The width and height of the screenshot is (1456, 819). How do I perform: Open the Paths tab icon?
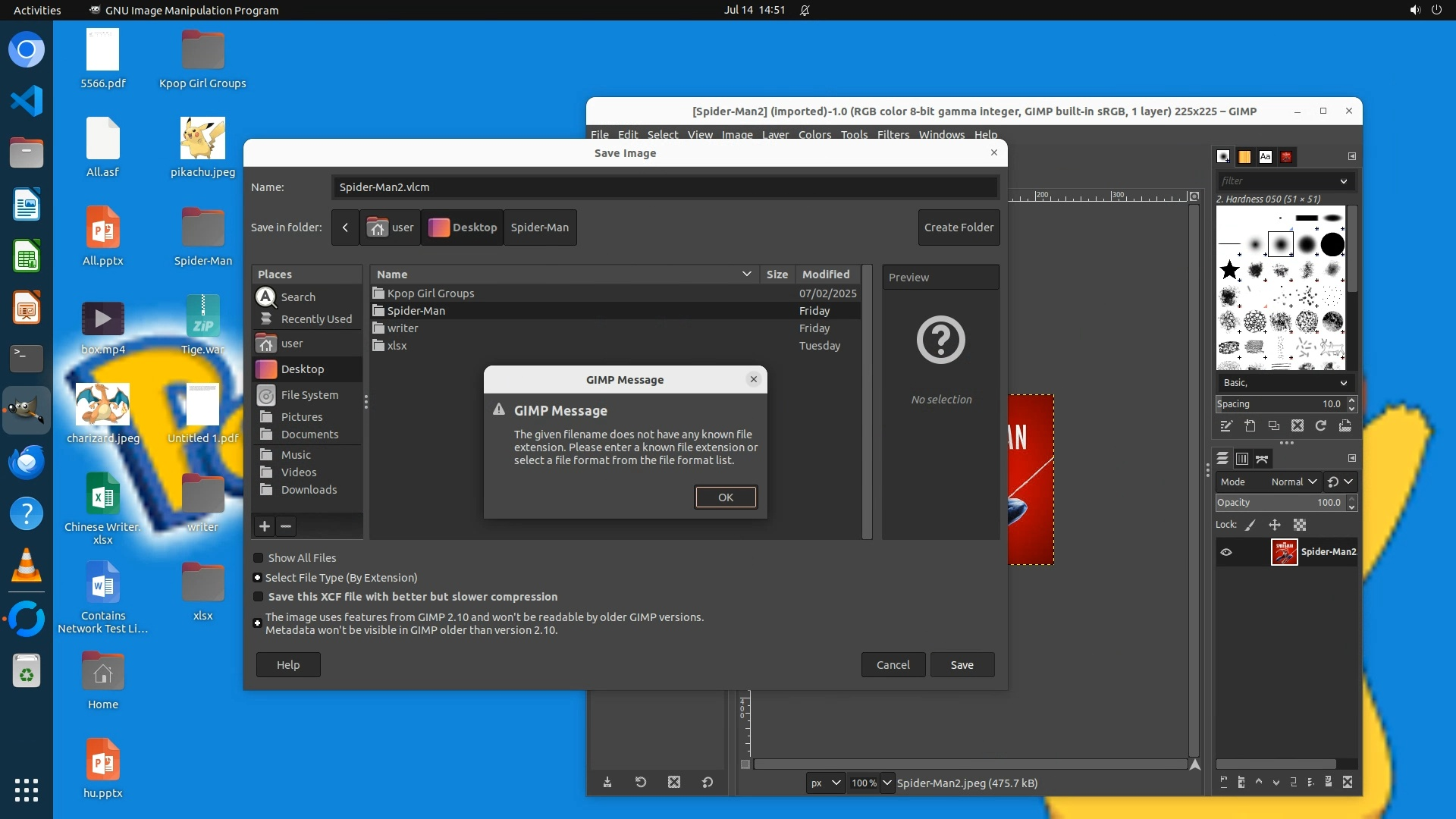(x=1262, y=459)
